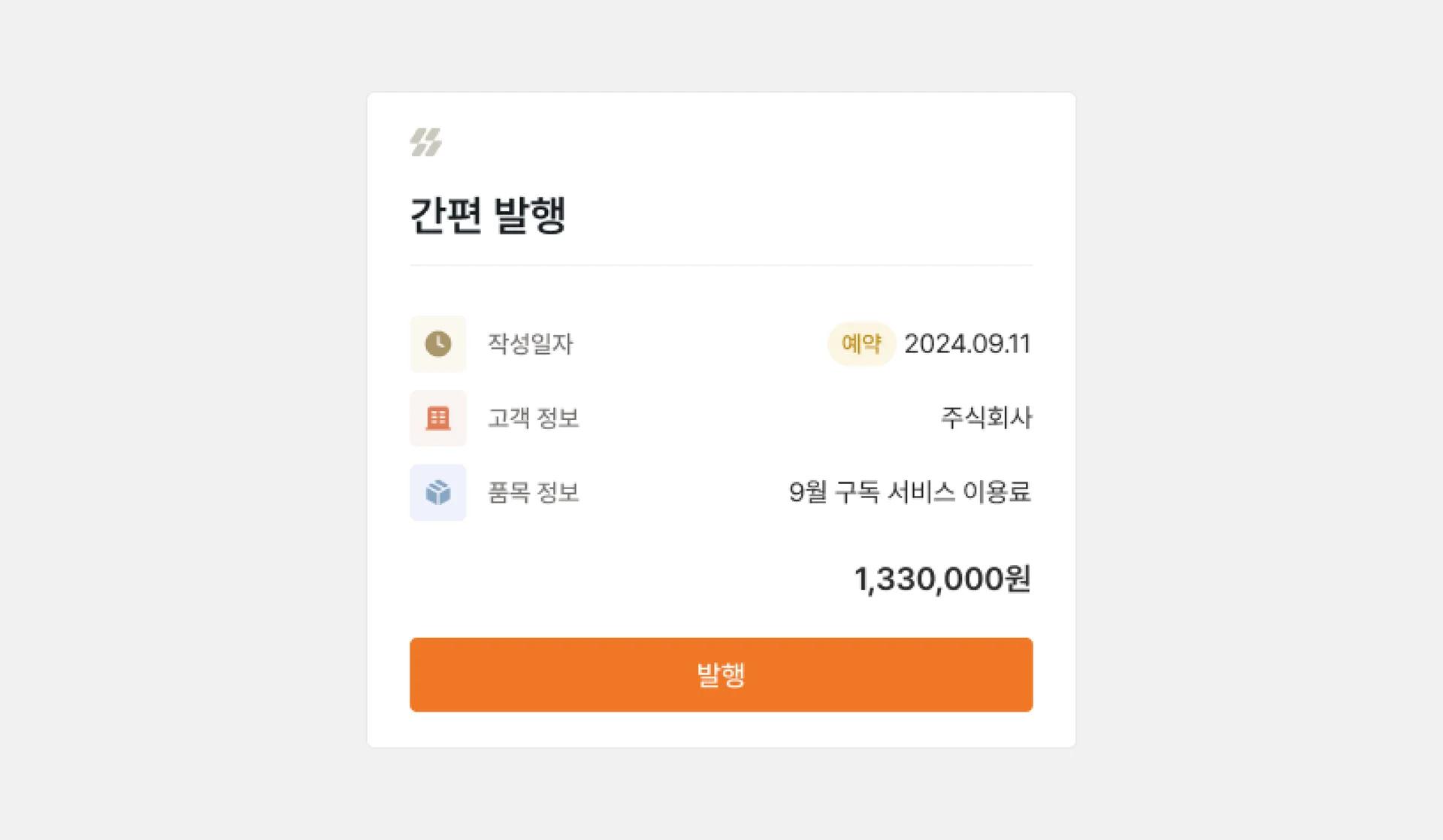Screen dimensions: 1443x840
Task: Click the 원 character after the total
Action: [x=1018, y=579]
